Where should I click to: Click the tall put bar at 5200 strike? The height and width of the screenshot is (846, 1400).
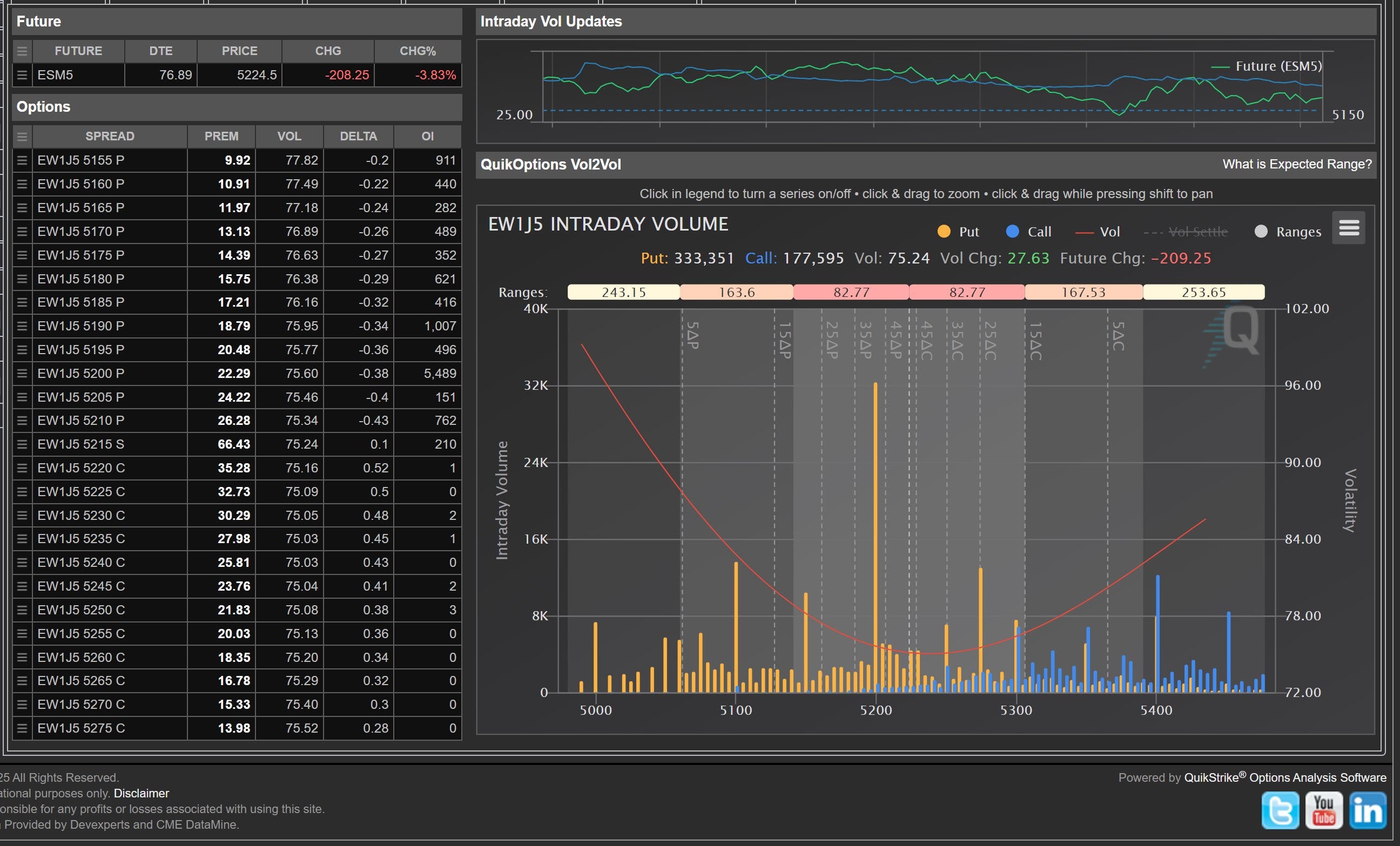click(x=876, y=537)
